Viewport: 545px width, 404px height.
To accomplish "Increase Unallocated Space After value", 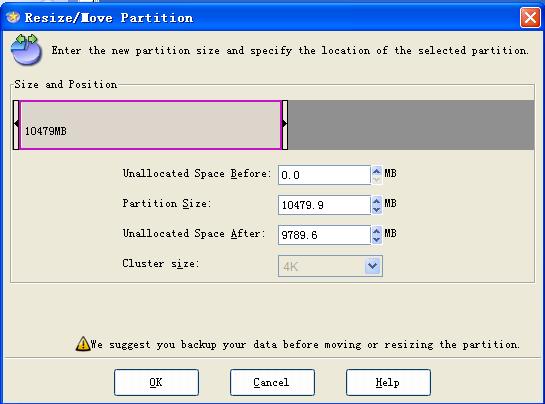I will (376, 231).
